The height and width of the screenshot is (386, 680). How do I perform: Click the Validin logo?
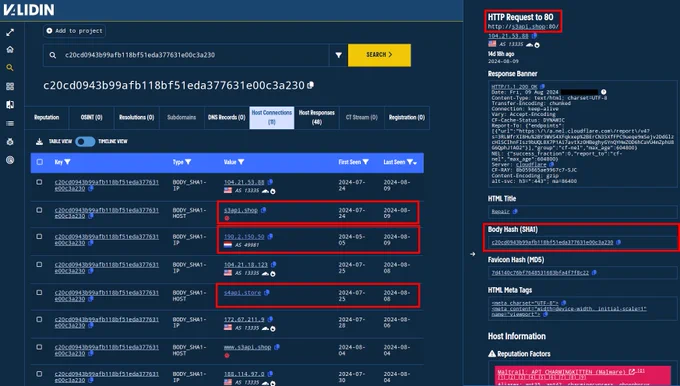coord(29,10)
